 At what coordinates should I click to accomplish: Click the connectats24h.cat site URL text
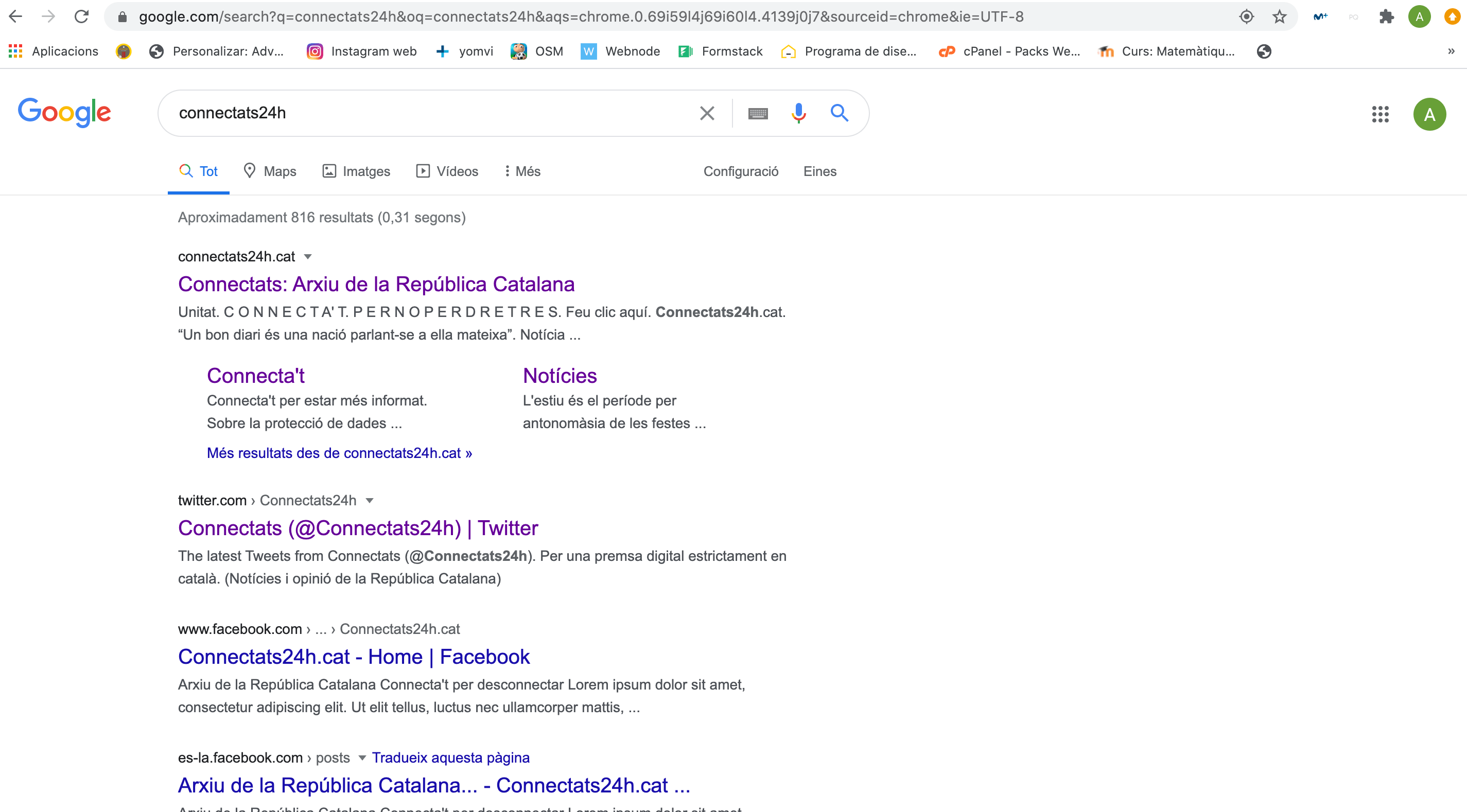(x=236, y=257)
